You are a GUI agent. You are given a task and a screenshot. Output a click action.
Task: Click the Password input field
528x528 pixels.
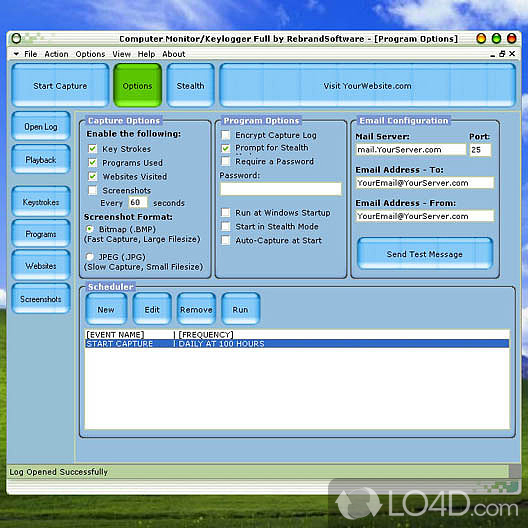click(x=281, y=189)
